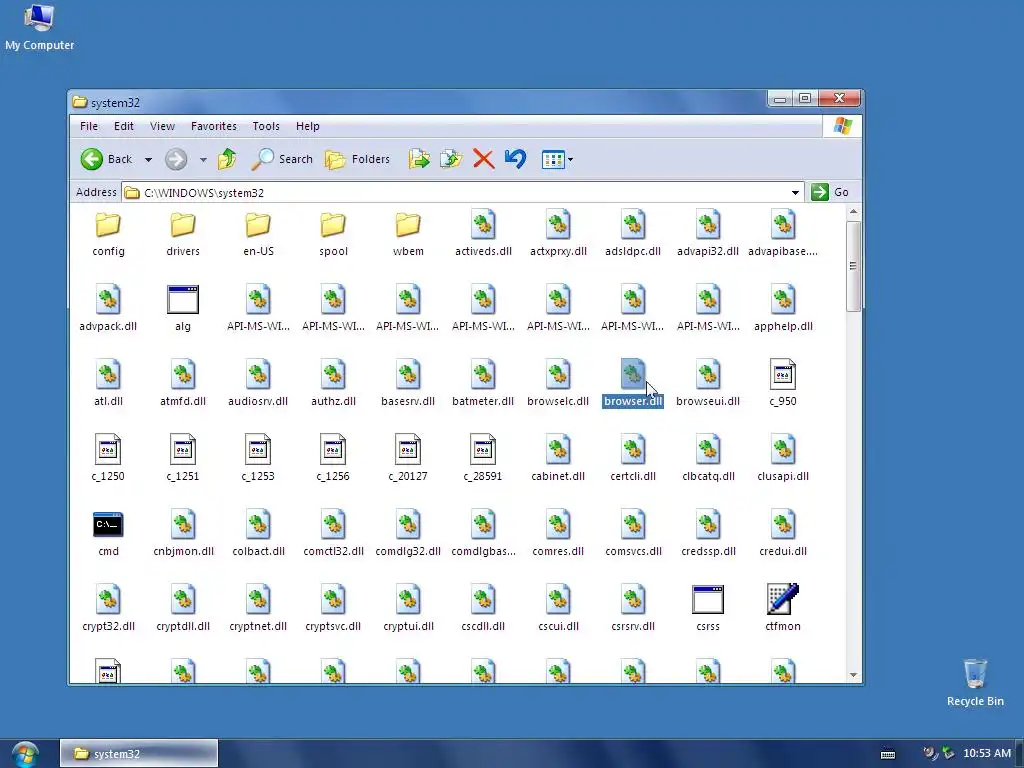Open the File menu
Viewport: 1024px width, 768px height.
coord(89,126)
